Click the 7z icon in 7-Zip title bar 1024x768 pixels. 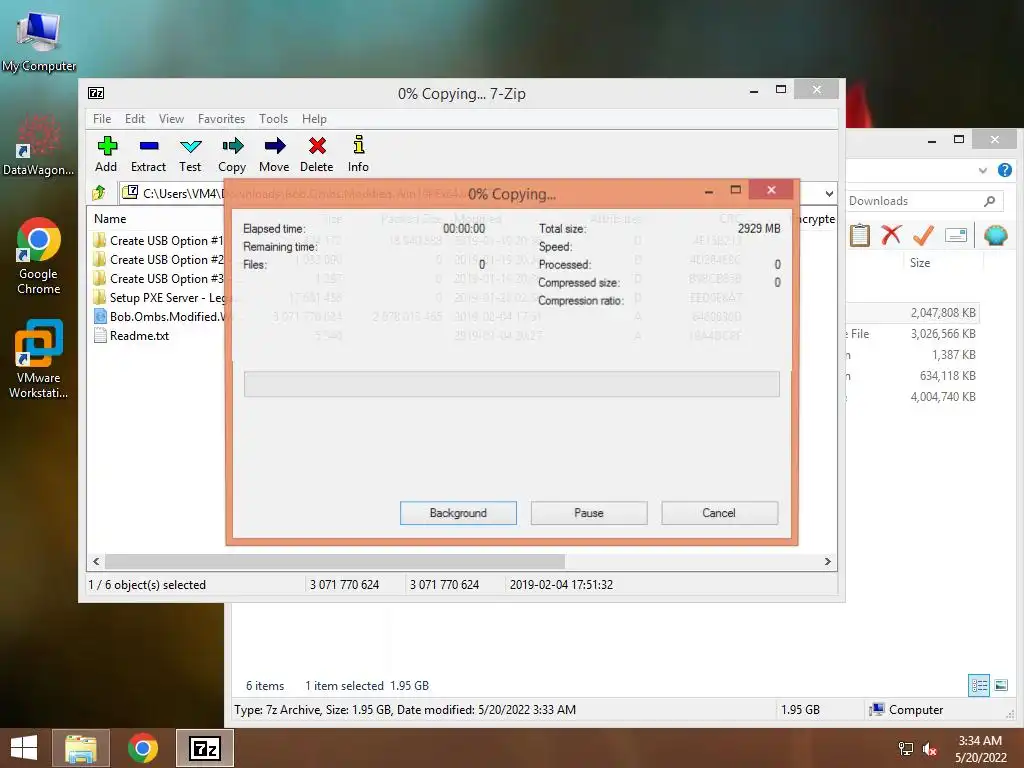pyautogui.click(x=96, y=93)
